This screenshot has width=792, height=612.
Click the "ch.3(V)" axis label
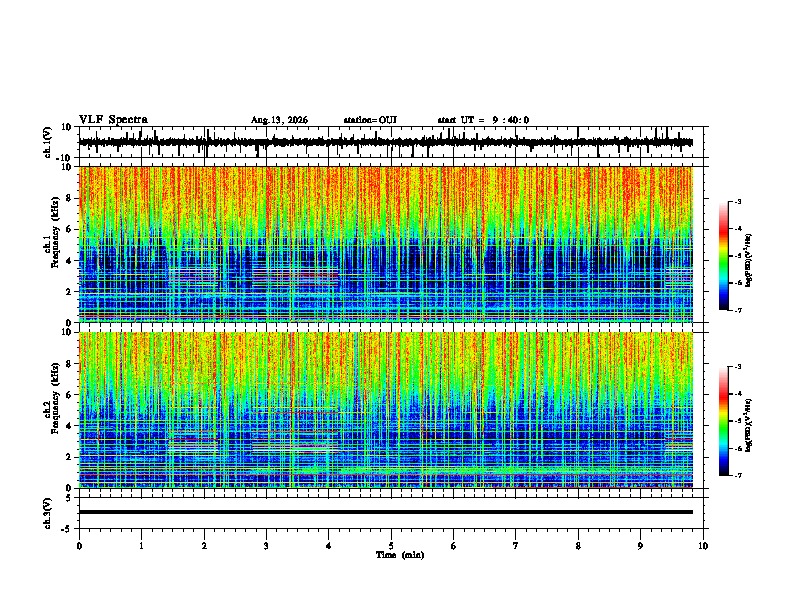pos(47,513)
